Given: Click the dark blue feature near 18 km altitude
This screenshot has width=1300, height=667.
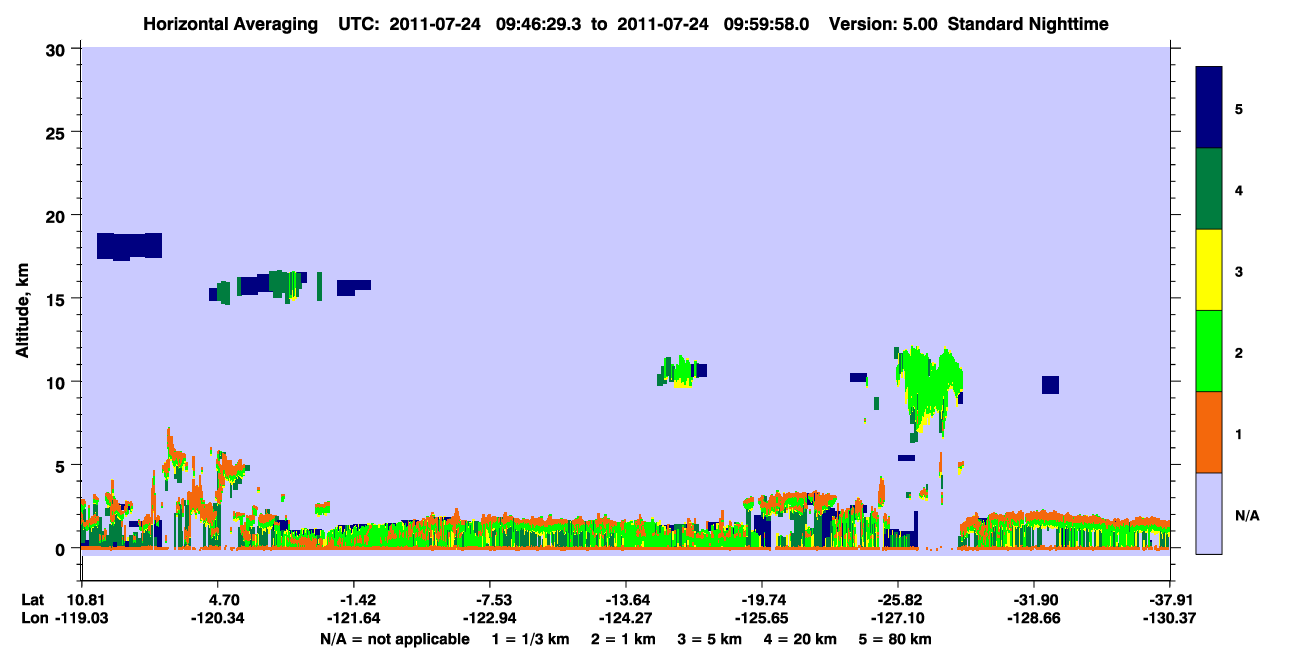Looking at the screenshot, I should point(129,246).
